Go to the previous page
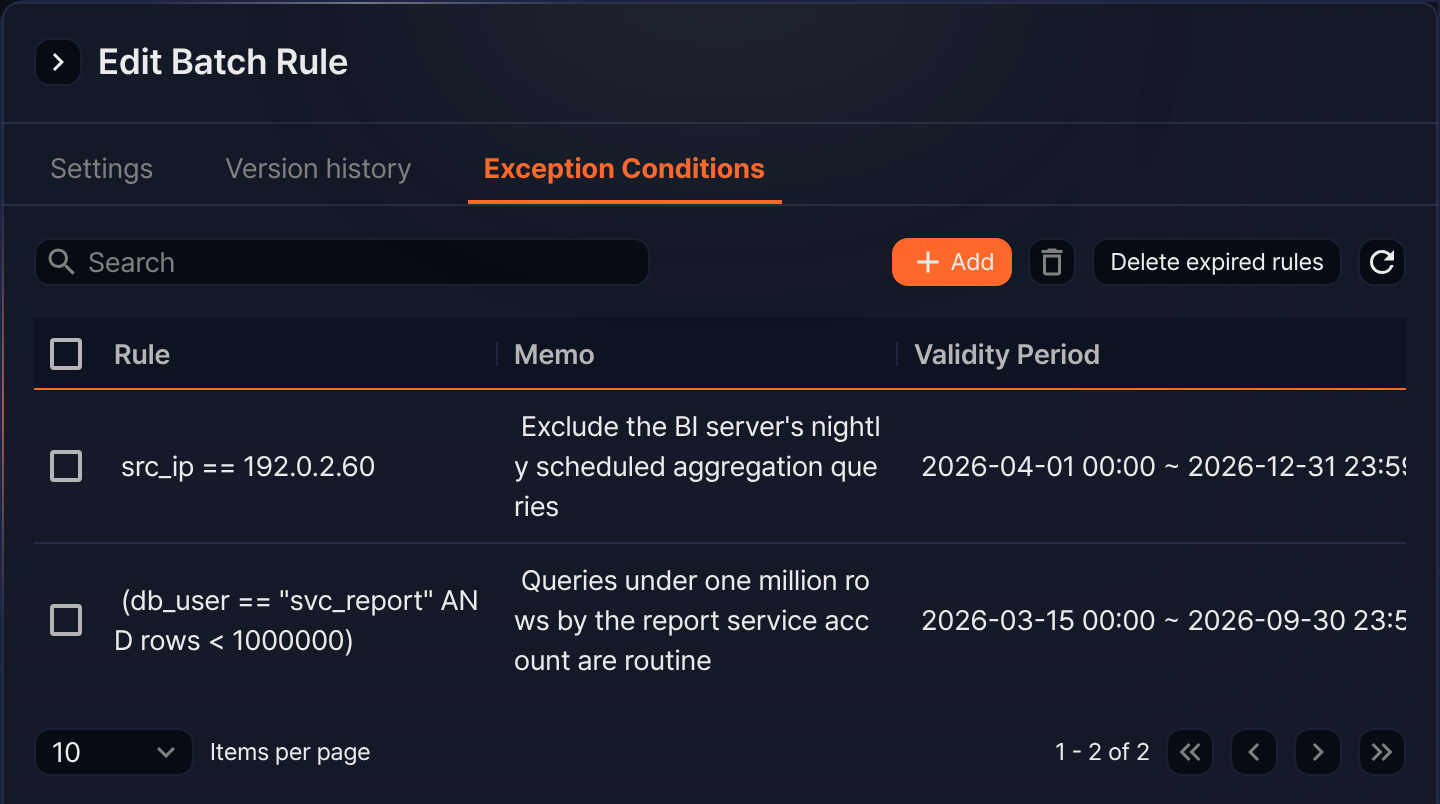 [1254, 752]
